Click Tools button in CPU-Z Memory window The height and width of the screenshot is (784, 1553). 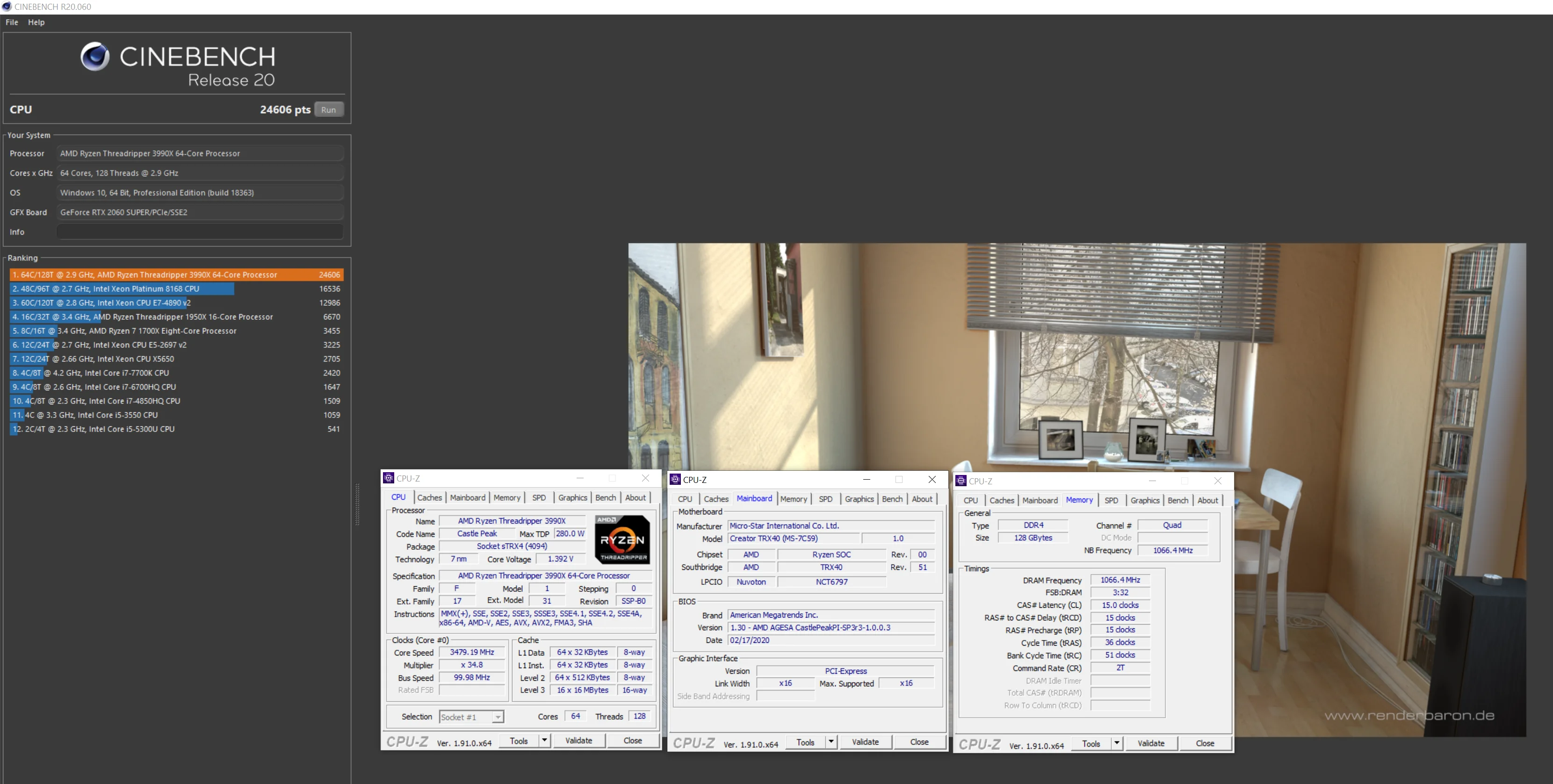coord(1091,743)
